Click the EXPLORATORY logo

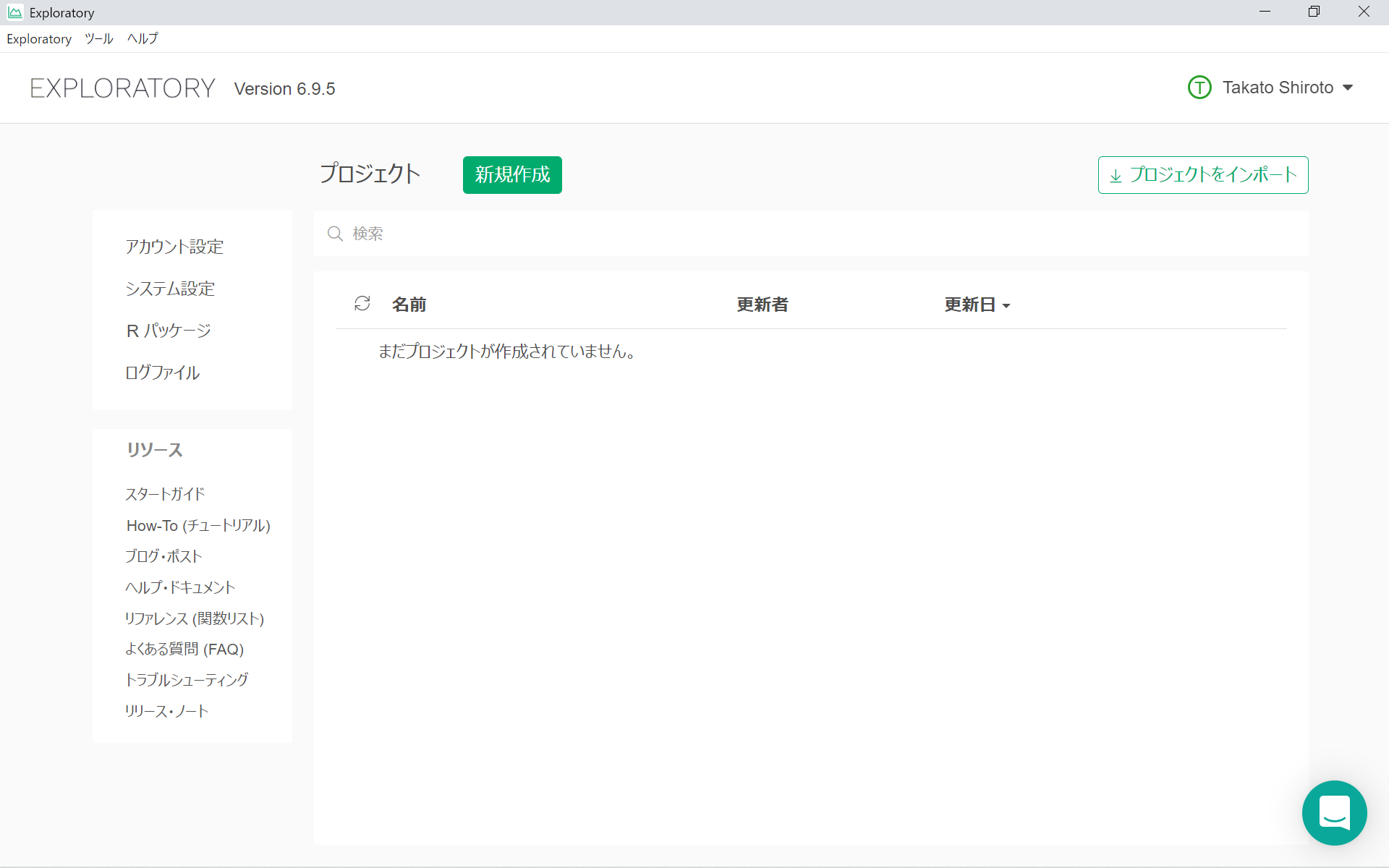click(122, 88)
